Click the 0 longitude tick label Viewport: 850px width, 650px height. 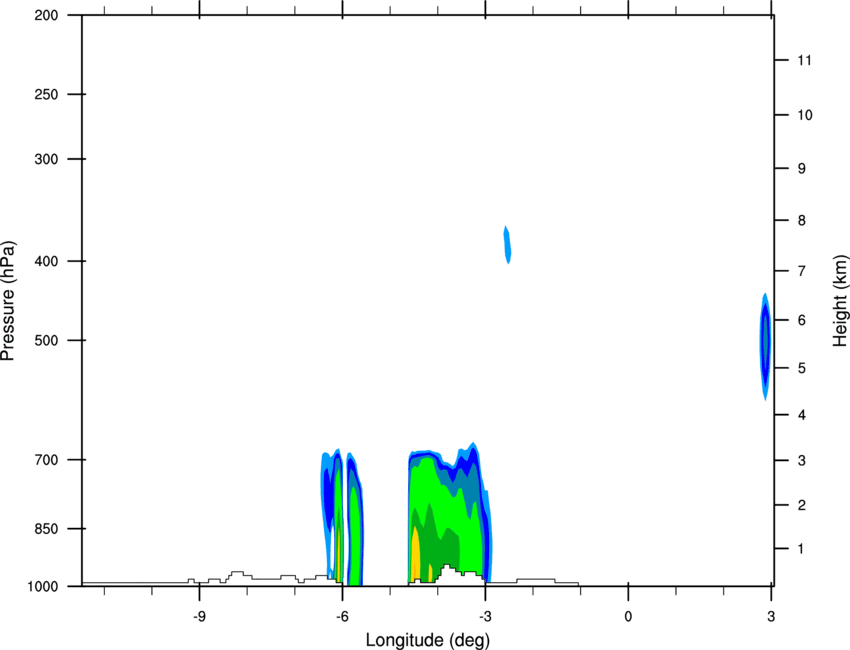coord(628,617)
